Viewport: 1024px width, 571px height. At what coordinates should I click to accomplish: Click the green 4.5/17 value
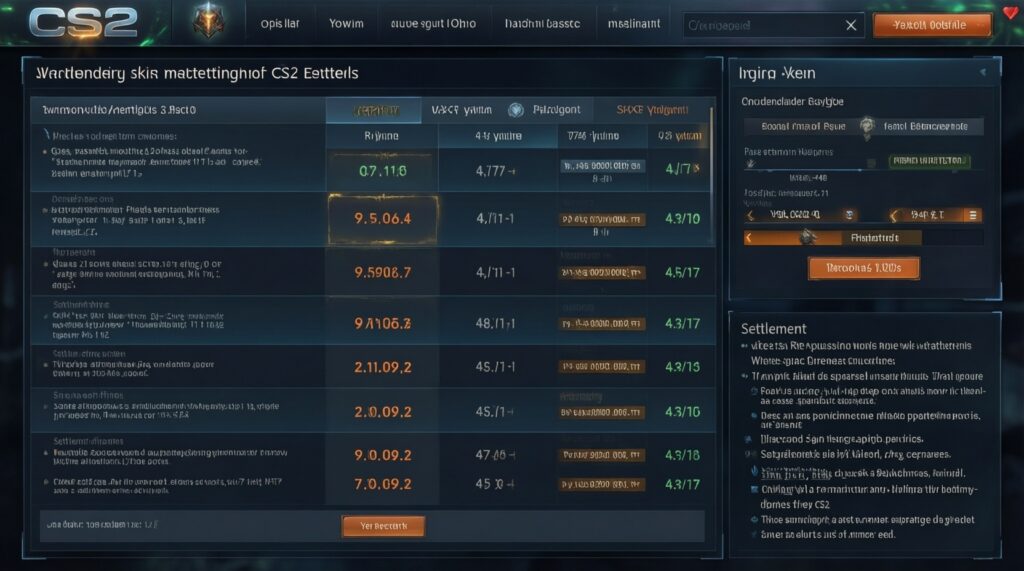point(682,272)
